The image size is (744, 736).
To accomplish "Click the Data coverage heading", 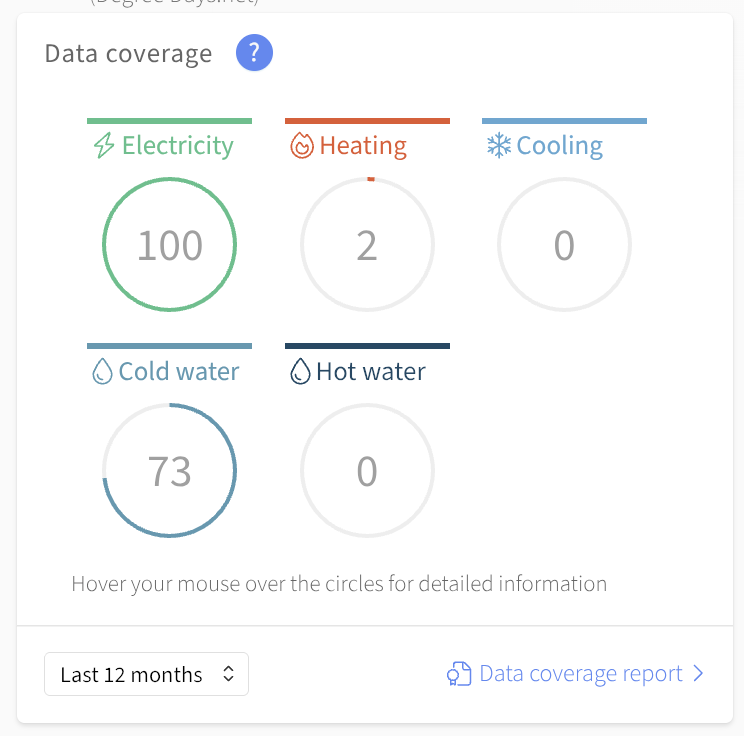I will (x=128, y=54).
